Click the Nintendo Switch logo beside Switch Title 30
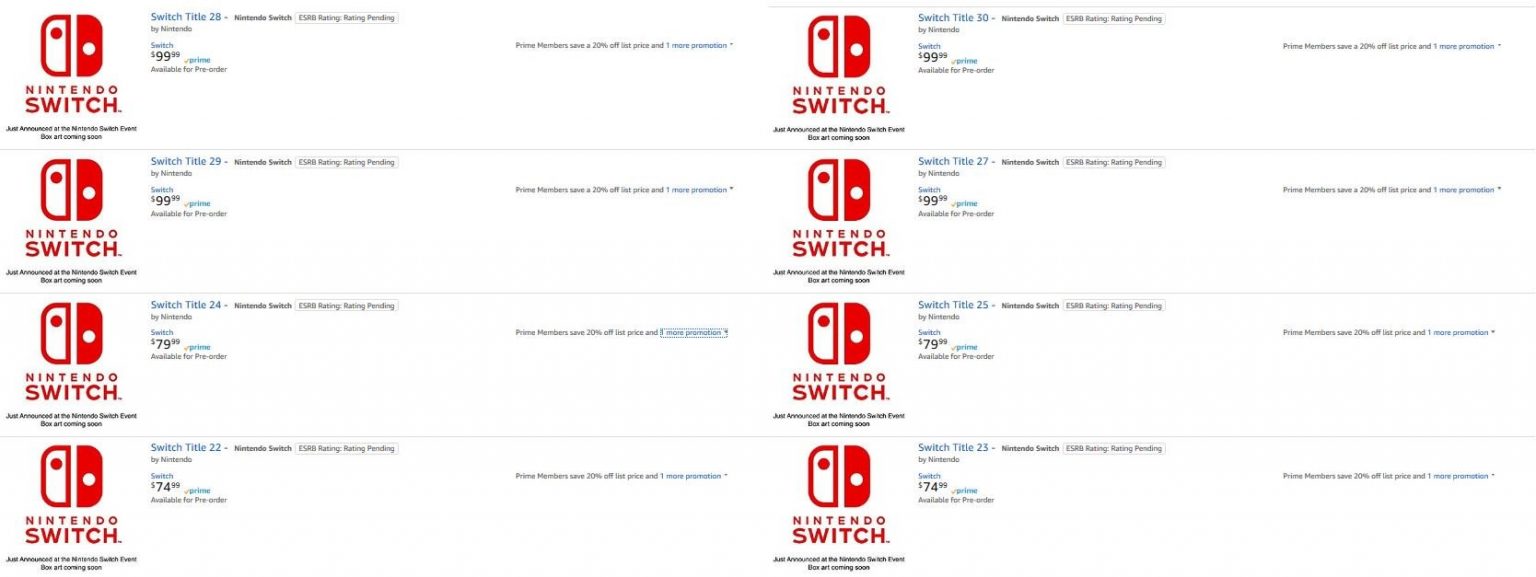The height and width of the screenshot is (577, 1536). coord(839,62)
